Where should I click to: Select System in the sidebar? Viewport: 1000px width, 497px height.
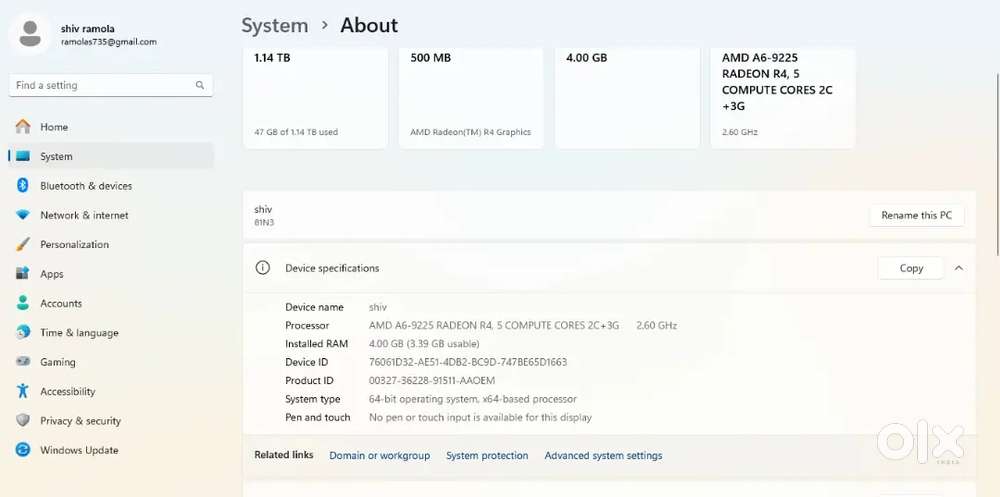(111, 156)
